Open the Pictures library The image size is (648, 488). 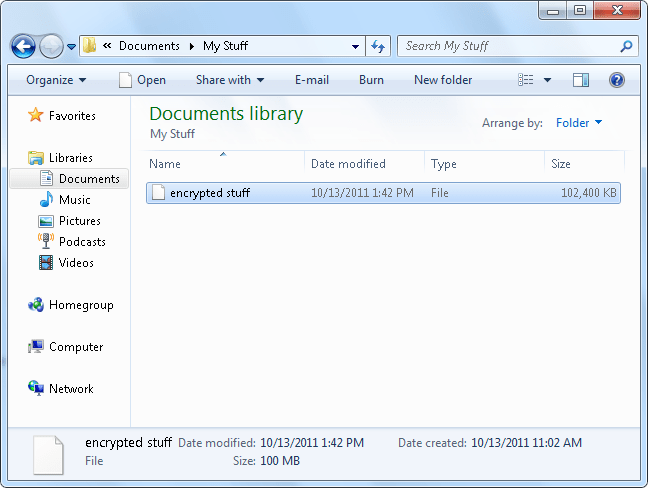[x=80, y=221]
